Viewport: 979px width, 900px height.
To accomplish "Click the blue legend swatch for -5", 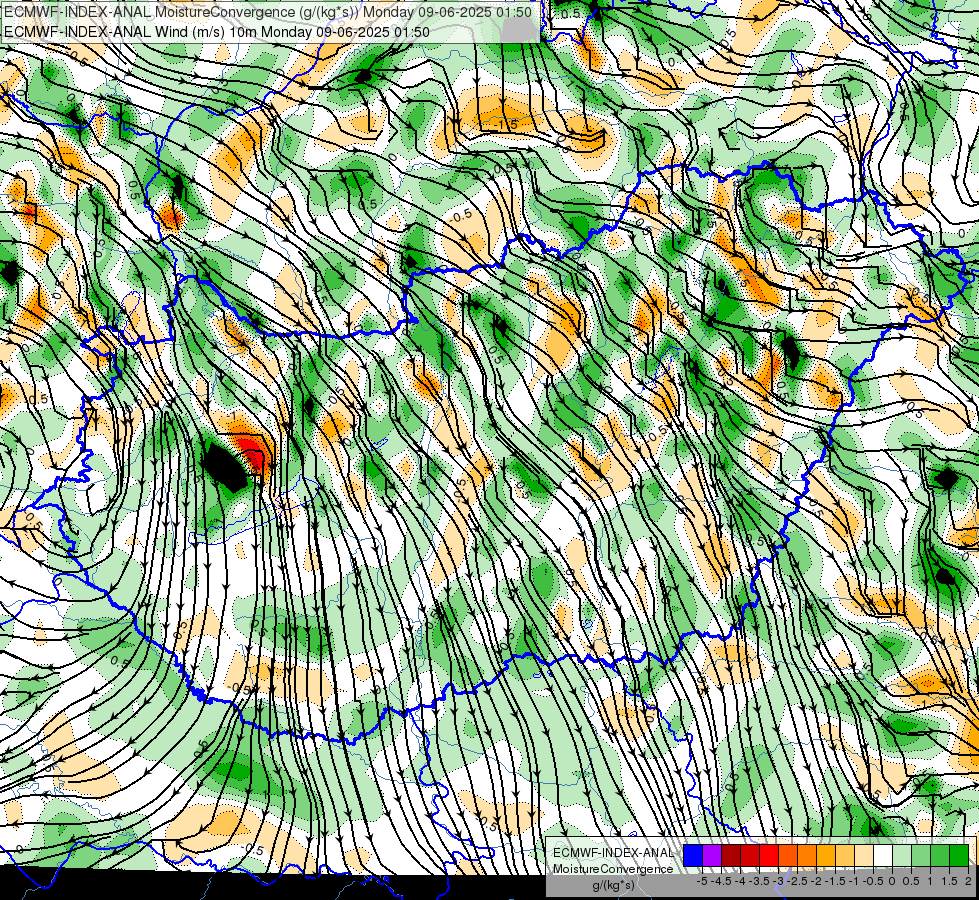I will click(x=693, y=855).
